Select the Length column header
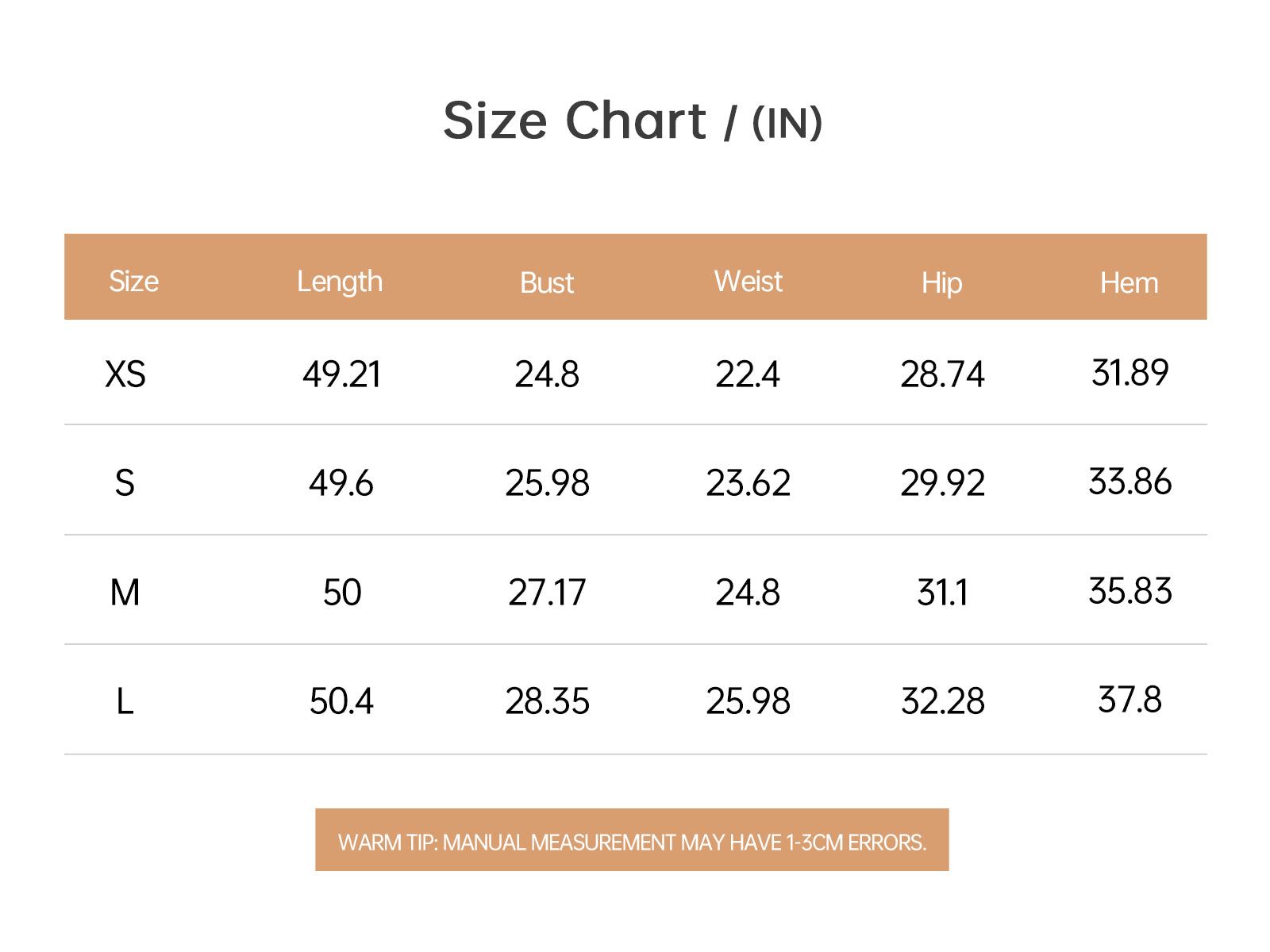Screen dimensions: 1270x952 [340, 282]
